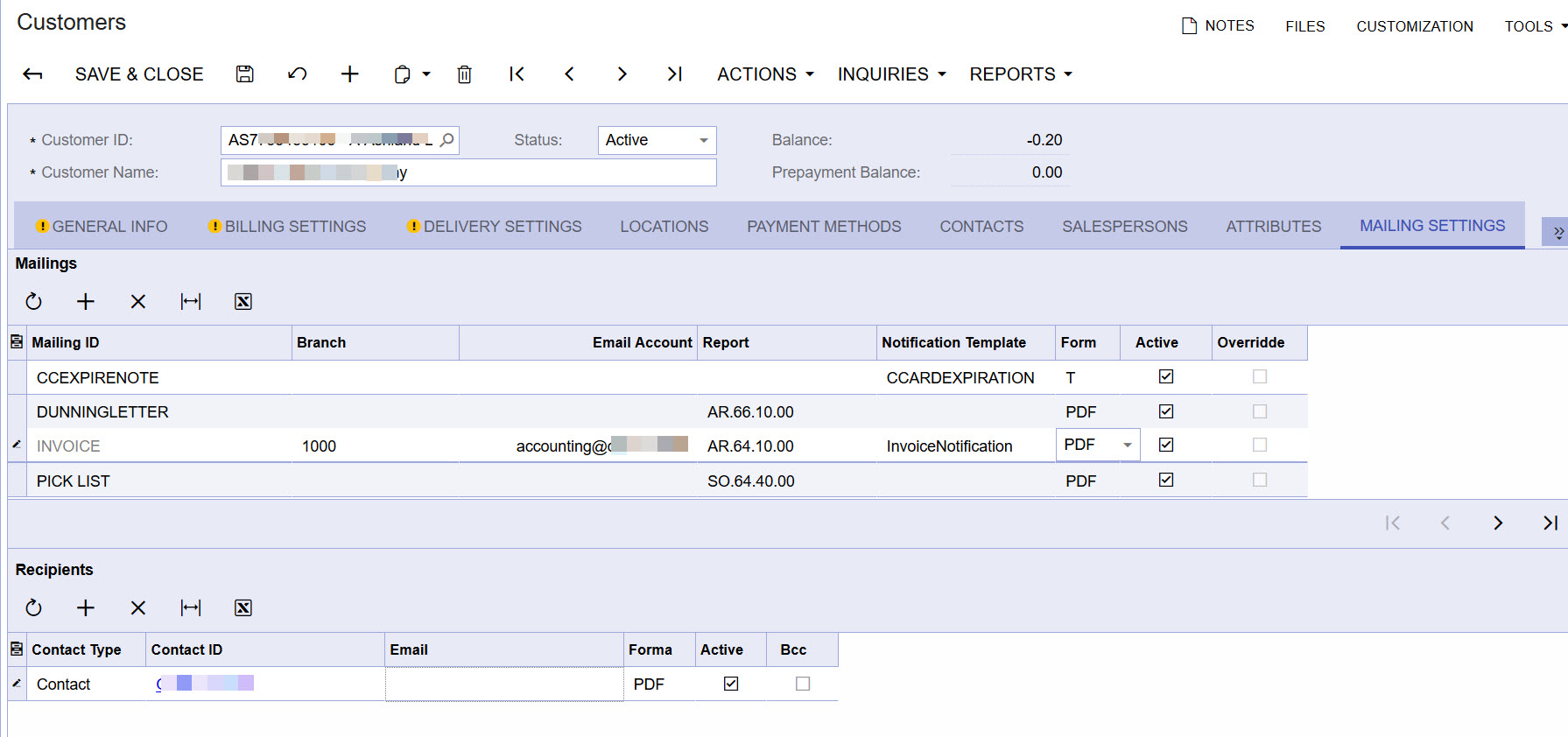Go back using the left arrow icon
Screen dimensions: 1568x737
point(32,74)
